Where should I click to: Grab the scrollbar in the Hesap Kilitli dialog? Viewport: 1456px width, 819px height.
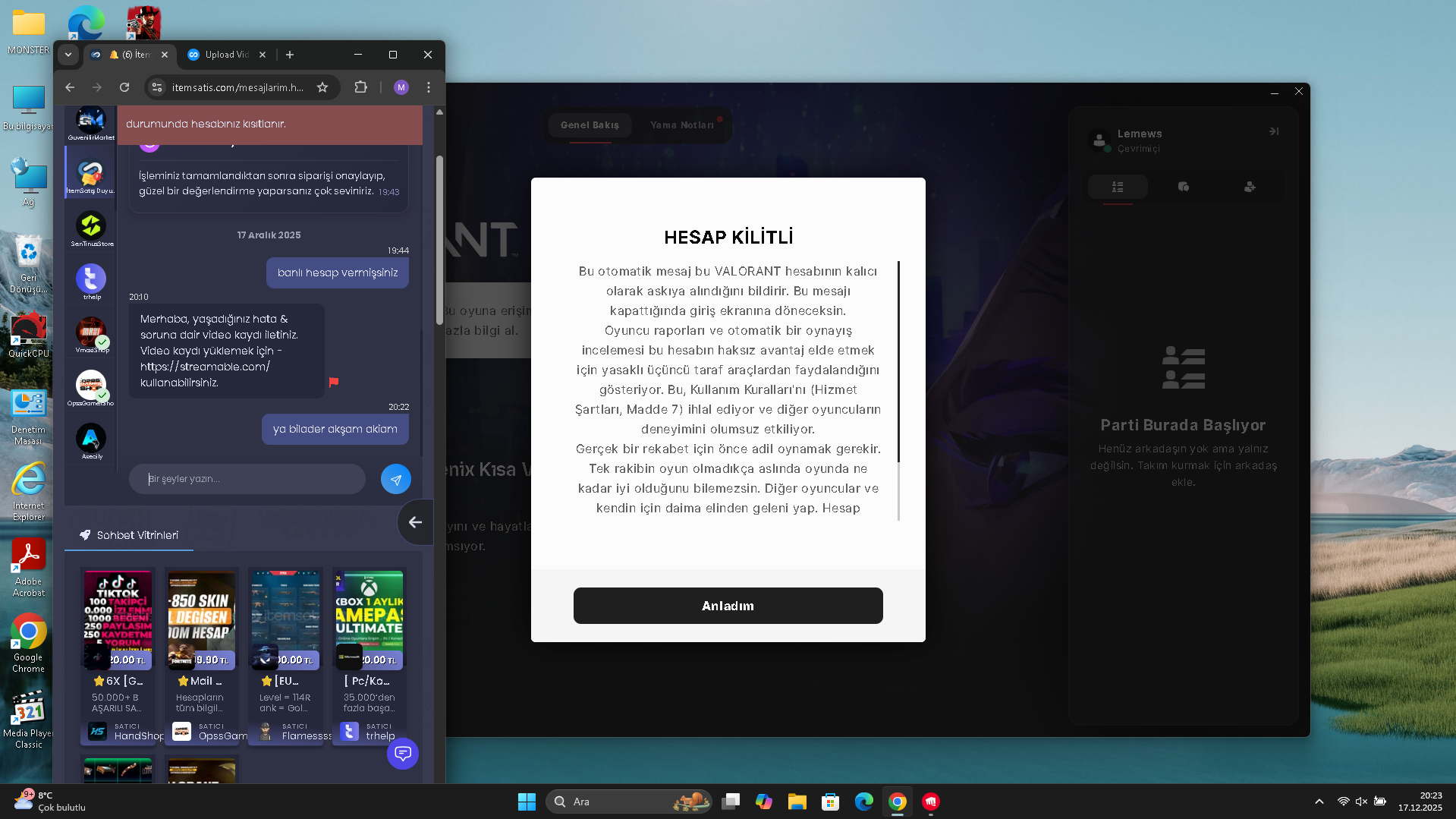[x=898, y=362]
